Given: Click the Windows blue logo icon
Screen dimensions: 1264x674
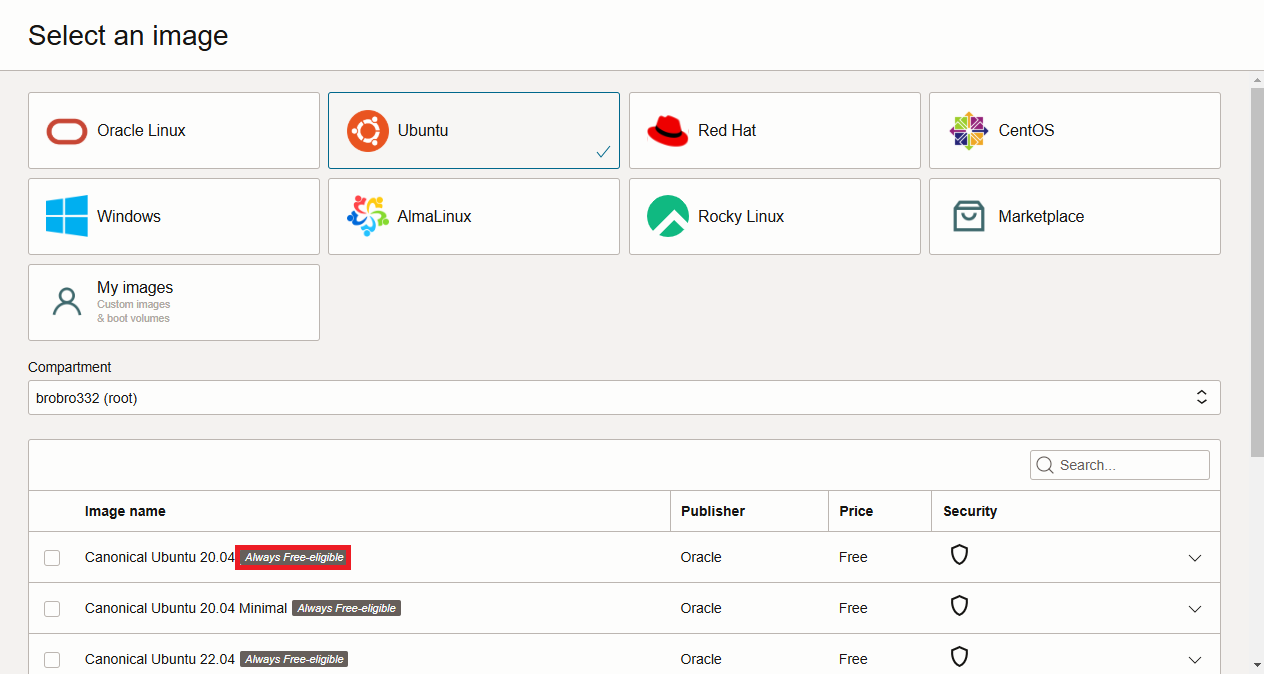Looking at the screenshot, I should point(67,216).
